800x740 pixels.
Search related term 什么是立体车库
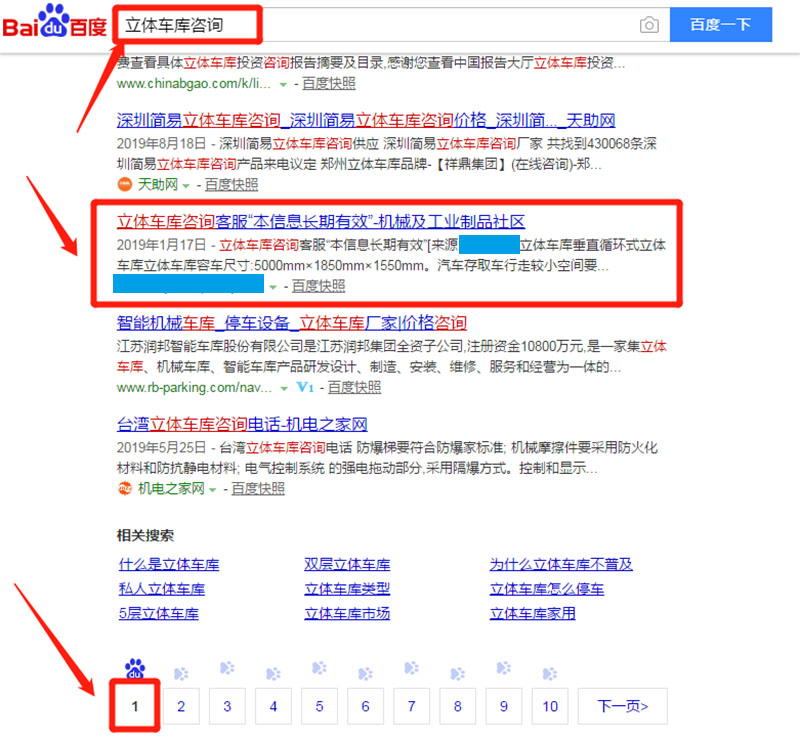tap(169, 564)
